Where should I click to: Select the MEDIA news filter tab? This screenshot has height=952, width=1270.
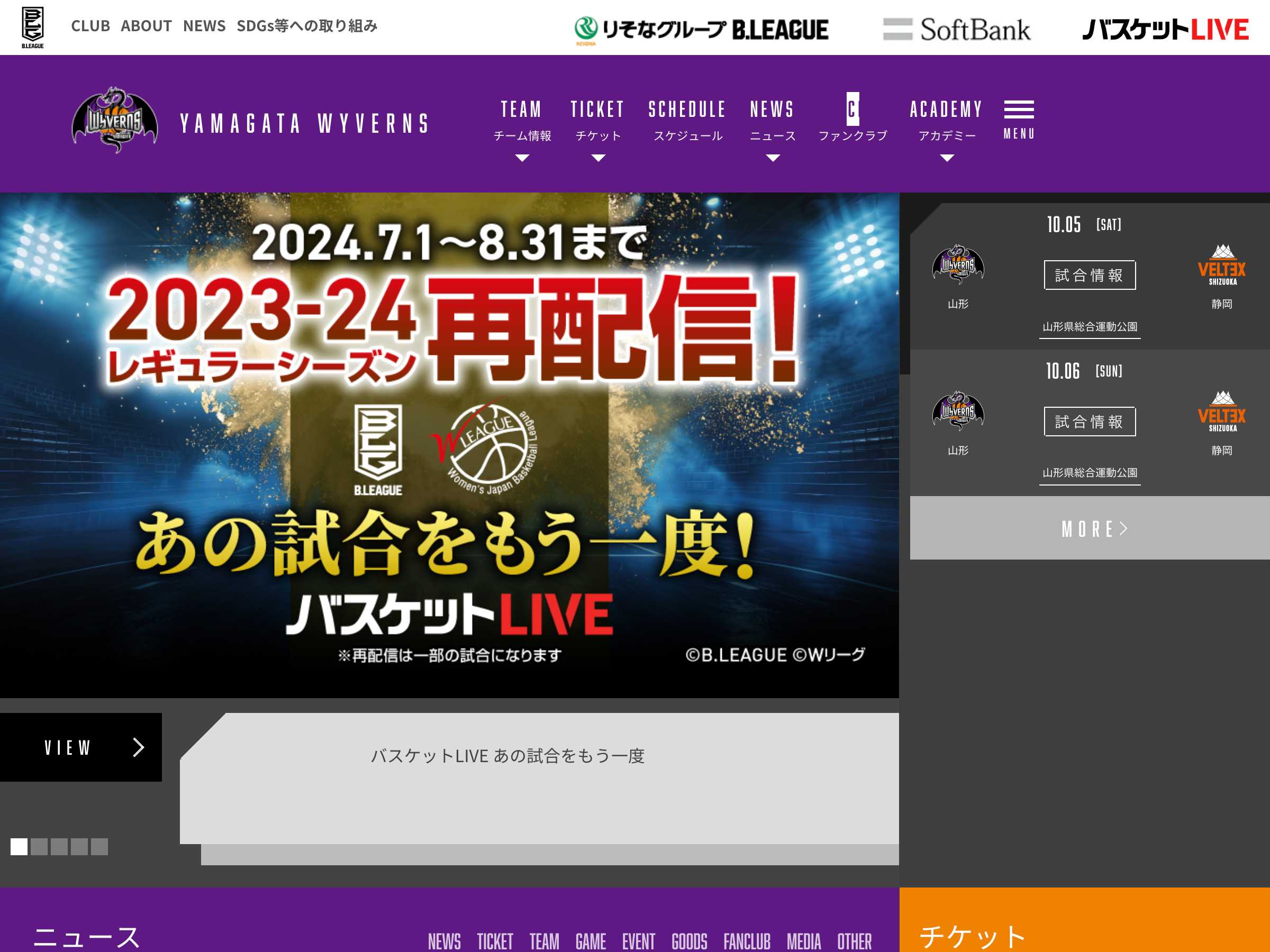804,941
